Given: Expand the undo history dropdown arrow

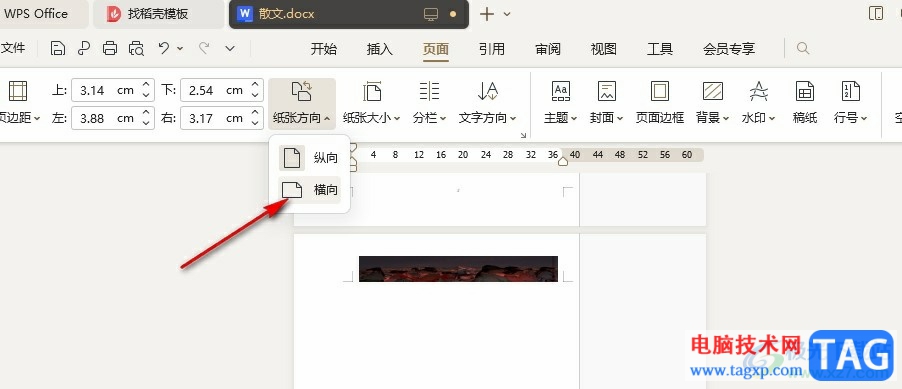Looking at the screenshot, I should (x=180, y=49).
